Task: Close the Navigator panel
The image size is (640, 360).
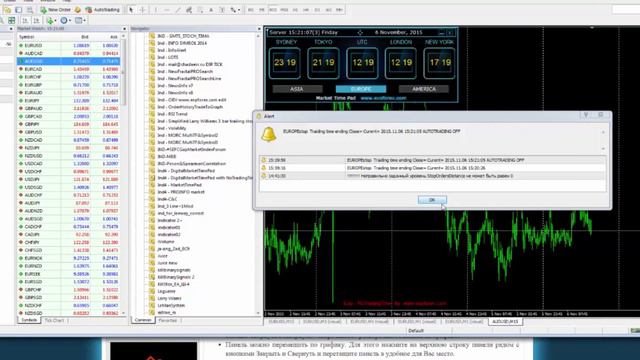Action: tap(259, 29)
